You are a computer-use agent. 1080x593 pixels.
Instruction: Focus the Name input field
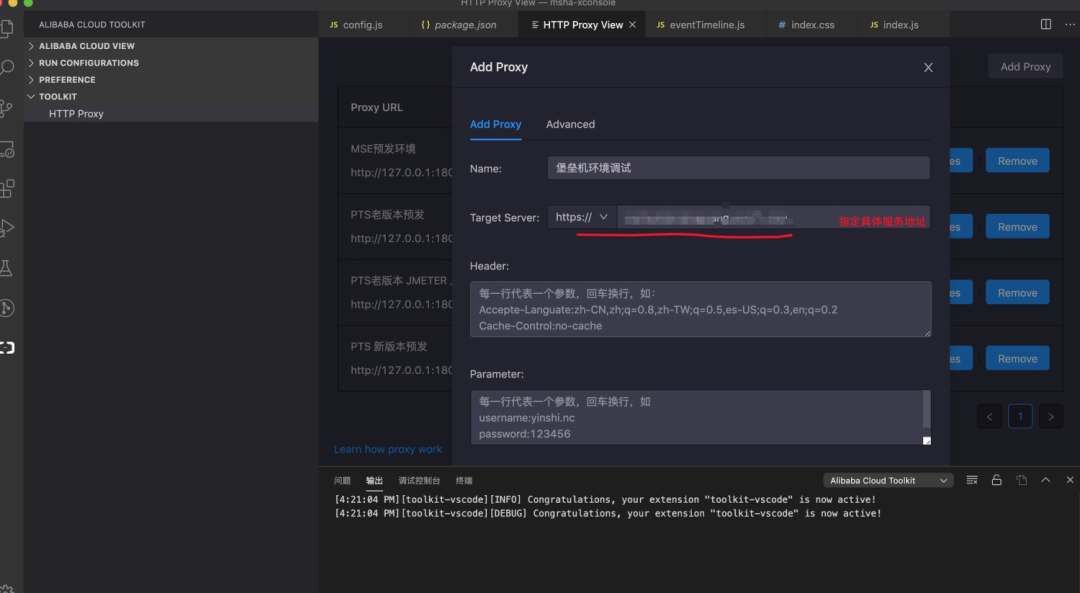(x=738, y=168)
